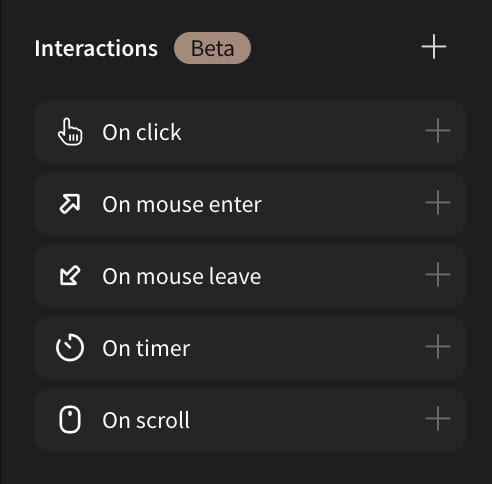Choose the On timer label
Viewport: 492px width, 484px height.
click(146, 348)
